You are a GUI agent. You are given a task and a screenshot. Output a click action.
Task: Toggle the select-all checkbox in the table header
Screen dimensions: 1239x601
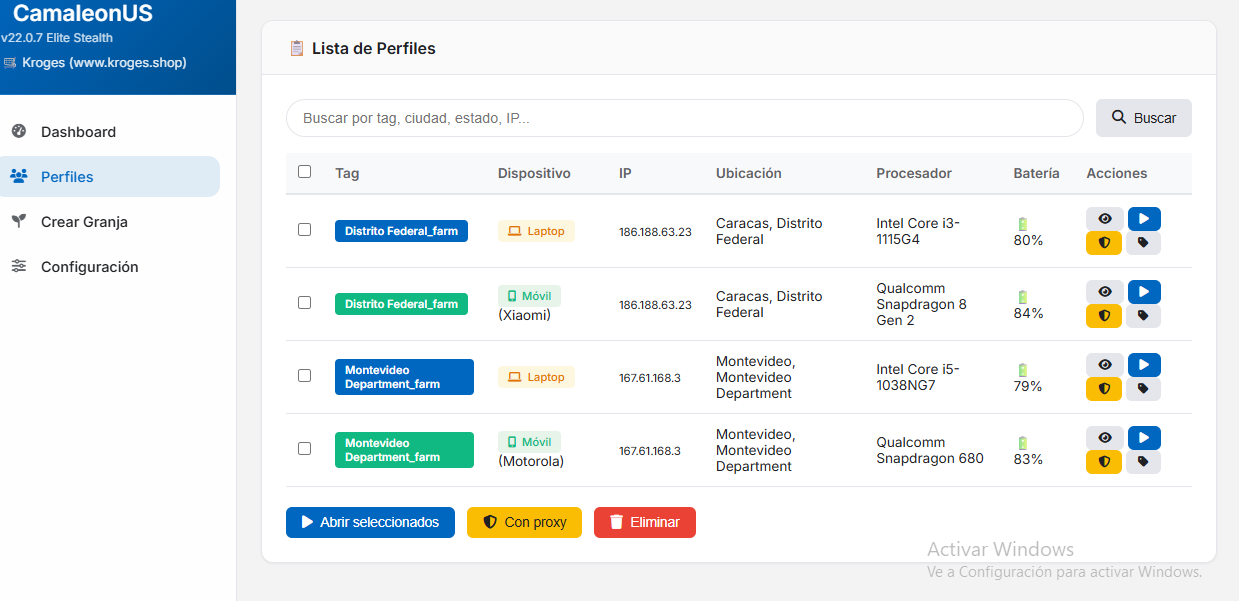coord(305,172)
